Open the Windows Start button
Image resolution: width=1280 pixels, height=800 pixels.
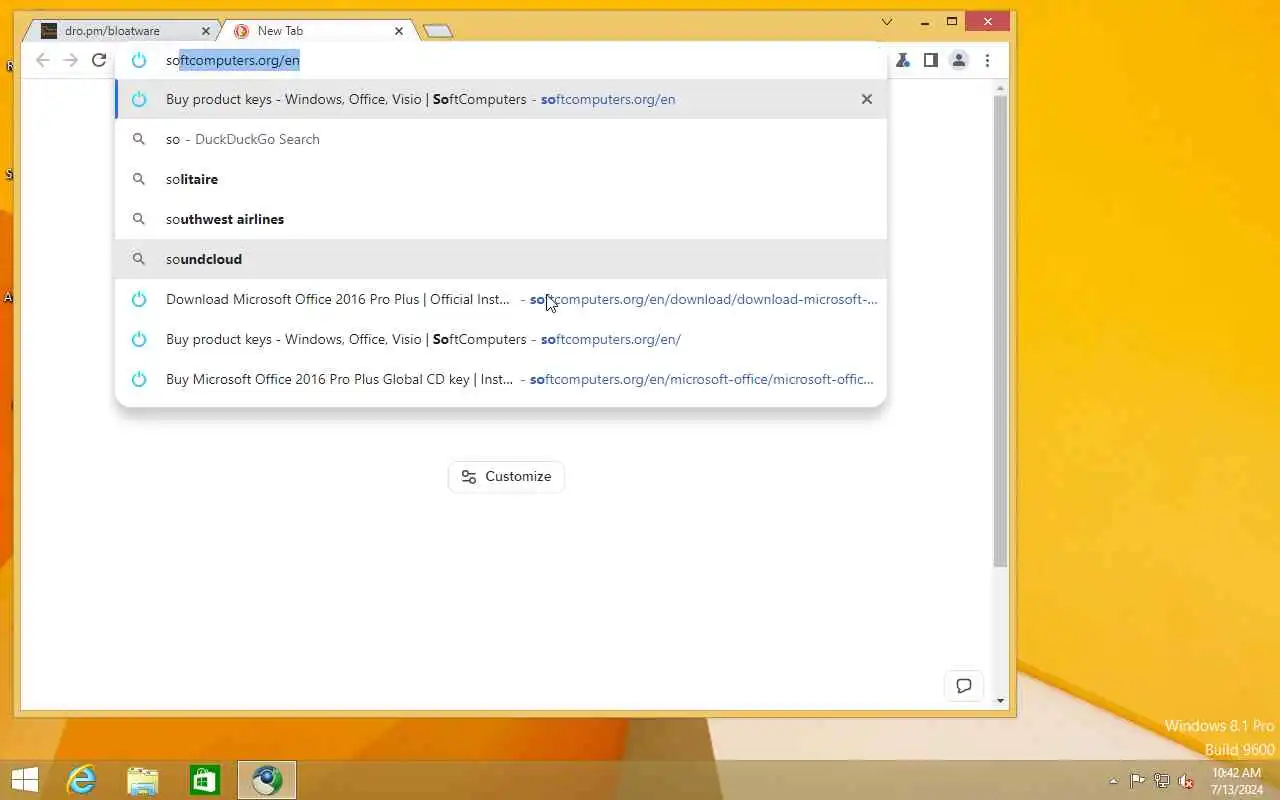tap(25, 780)
